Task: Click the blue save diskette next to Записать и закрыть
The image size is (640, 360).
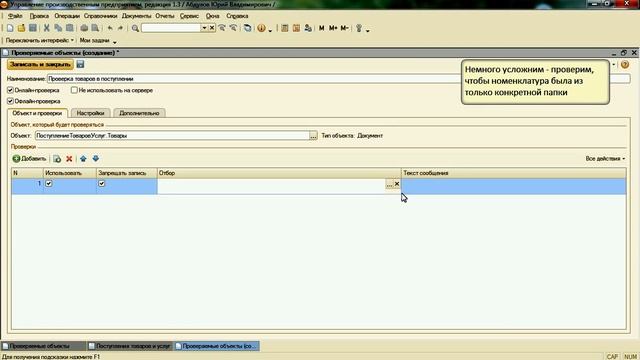Action: click(80, 64)
